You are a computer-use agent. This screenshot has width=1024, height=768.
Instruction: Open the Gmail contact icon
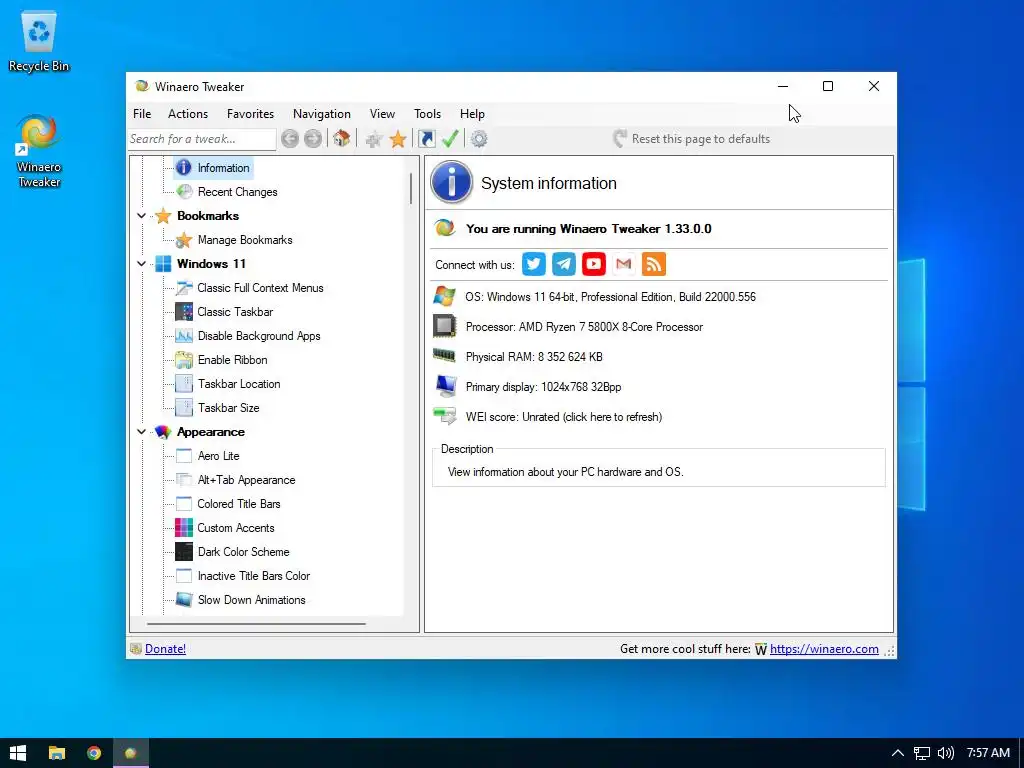[x=624, y=264]
